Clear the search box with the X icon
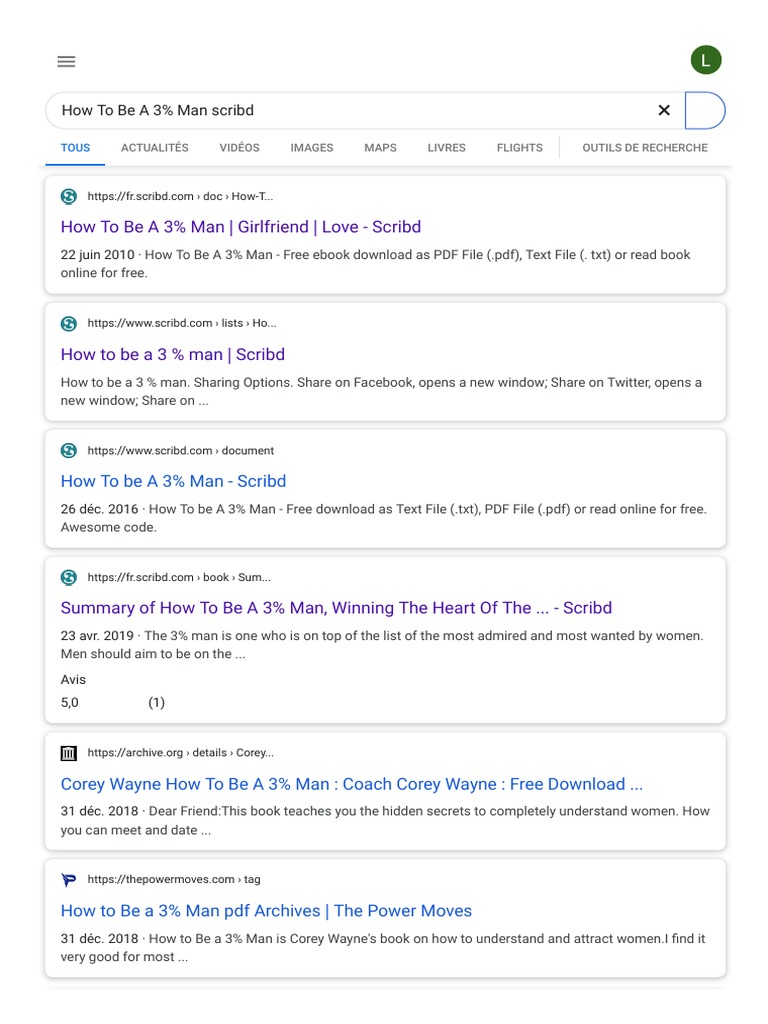This screenshot has height=1024, width=768. click(x=664, y=110)
